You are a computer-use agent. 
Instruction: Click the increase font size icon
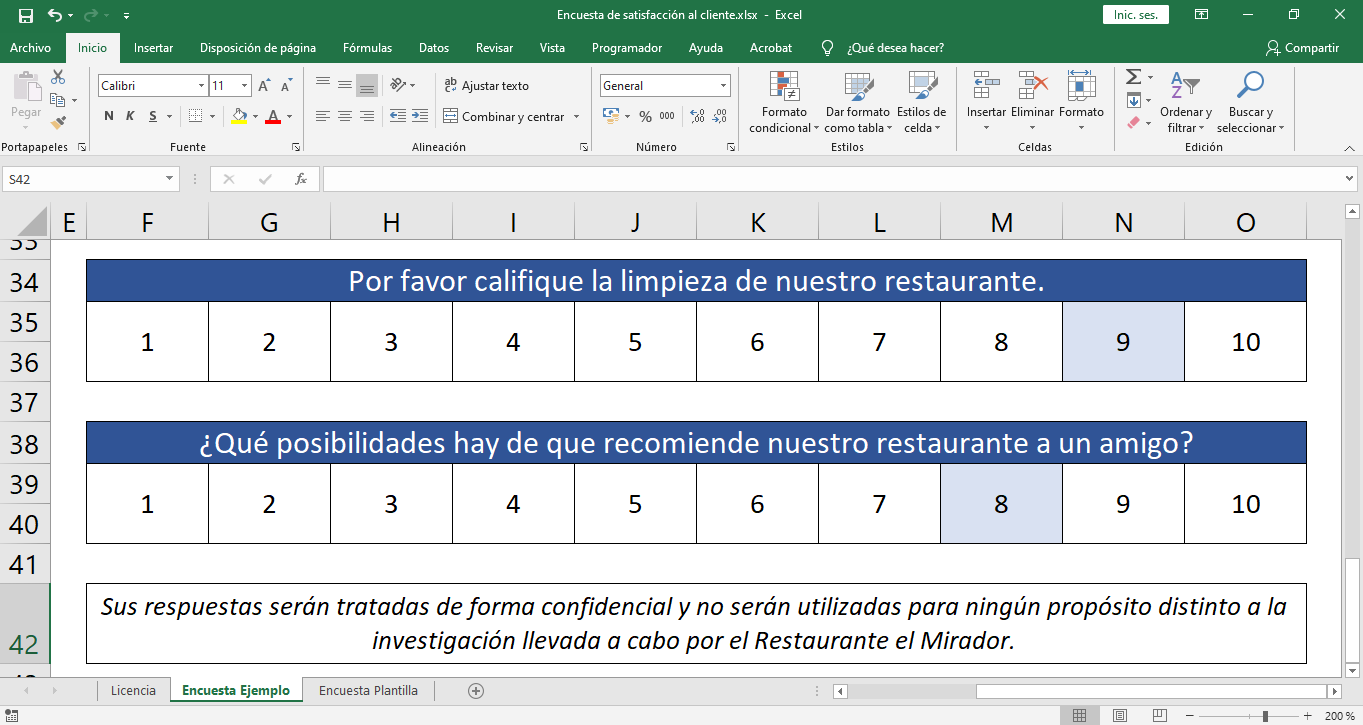pos(264,86)
